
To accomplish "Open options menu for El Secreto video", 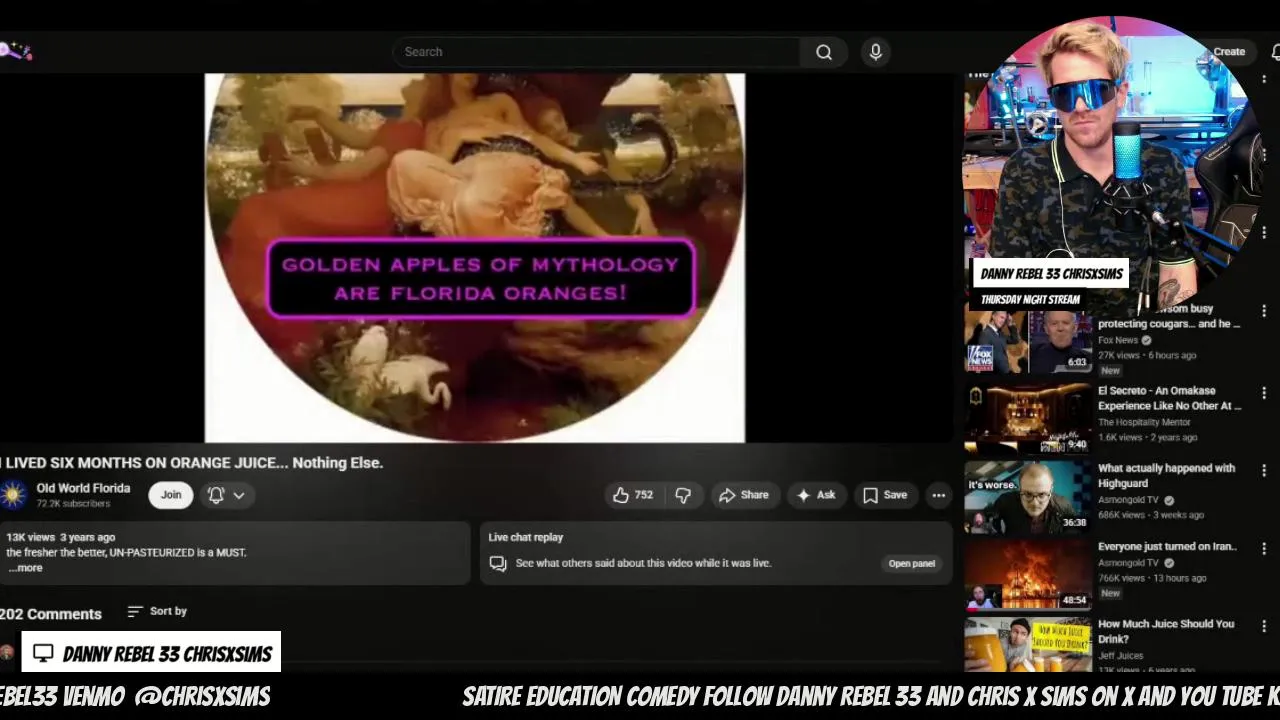I will [1264, 393].
